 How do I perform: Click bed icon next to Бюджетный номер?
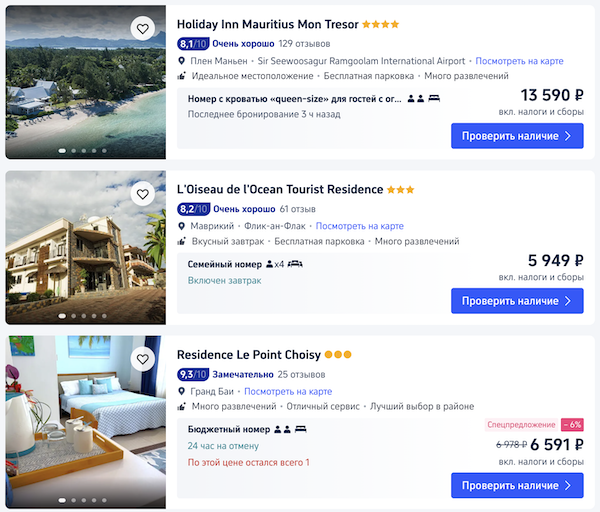(x=301, y=429)
